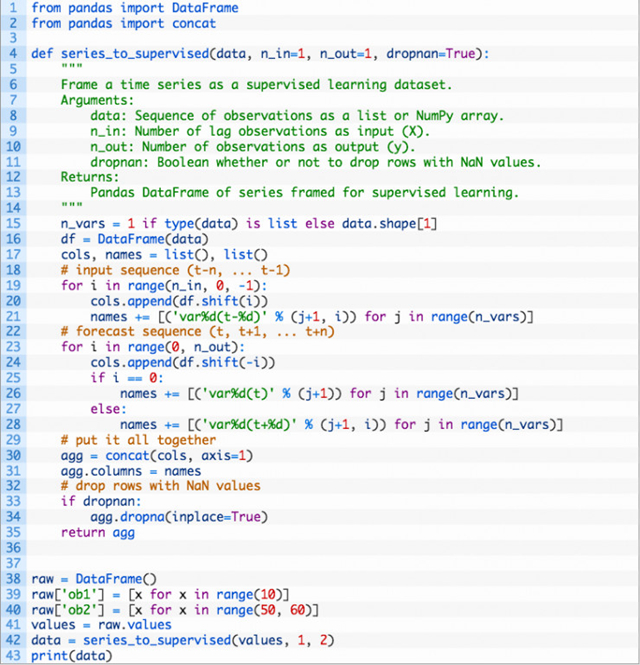640x665 pixels.
Task: Click 'data.shape[1]' on line 15
Action: (x=389, y=224)
